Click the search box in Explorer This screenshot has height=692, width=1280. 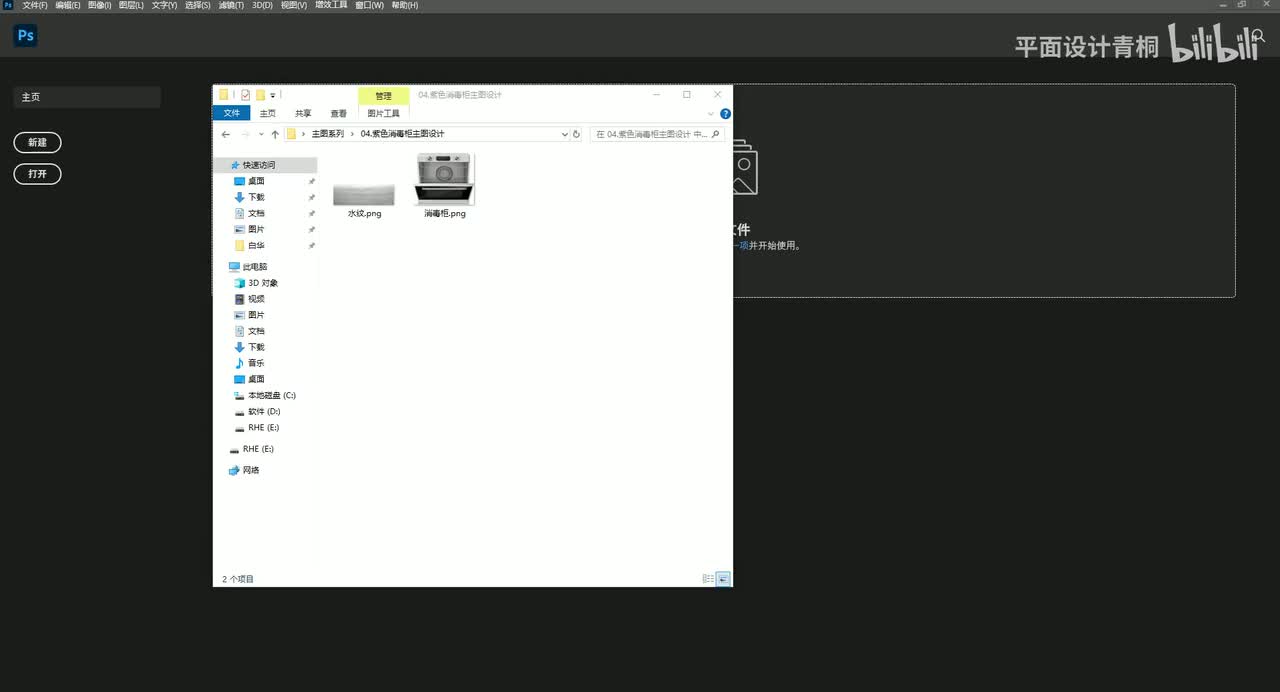point(658,134)
